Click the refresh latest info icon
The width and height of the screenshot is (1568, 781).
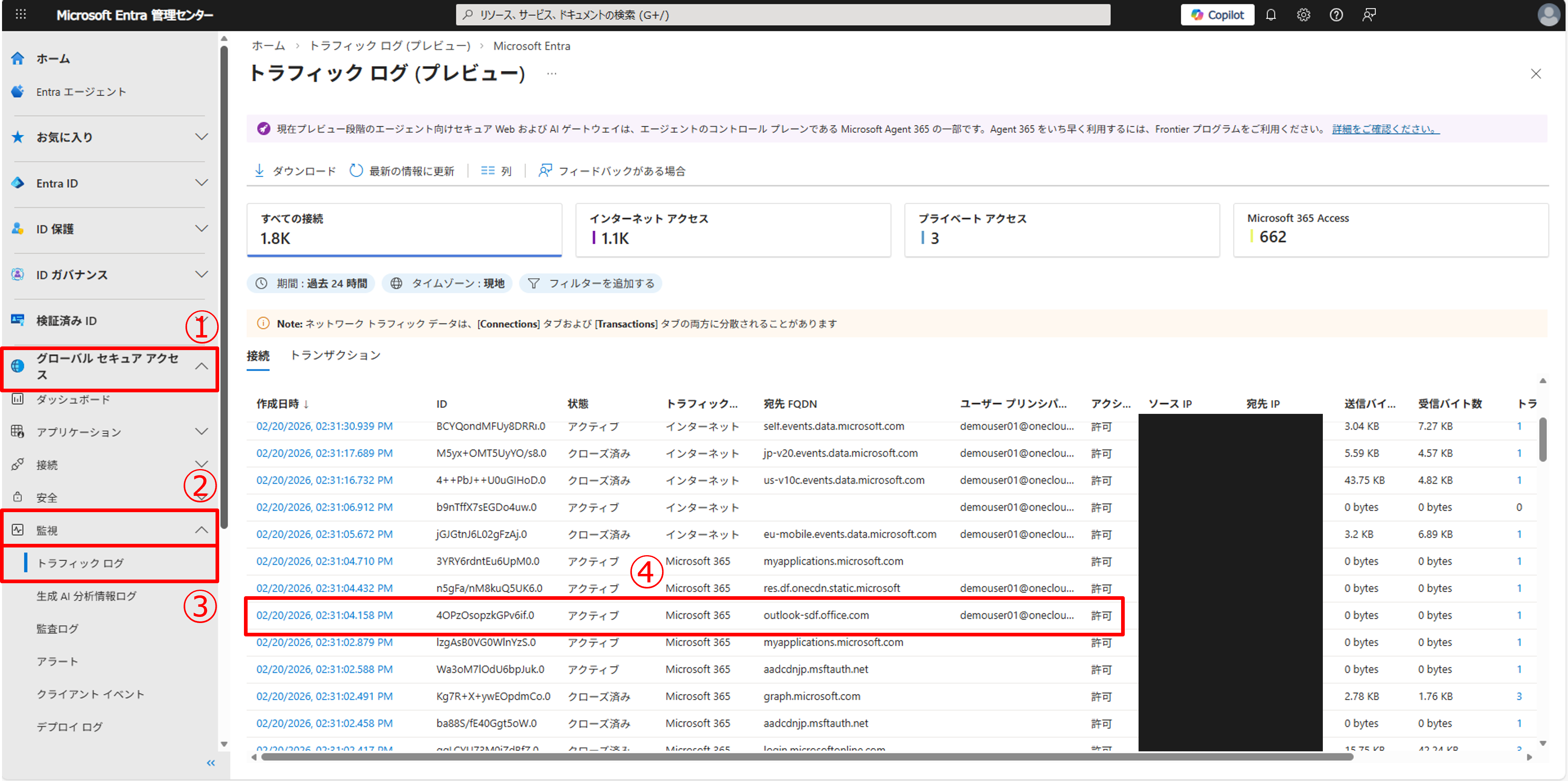356,171
